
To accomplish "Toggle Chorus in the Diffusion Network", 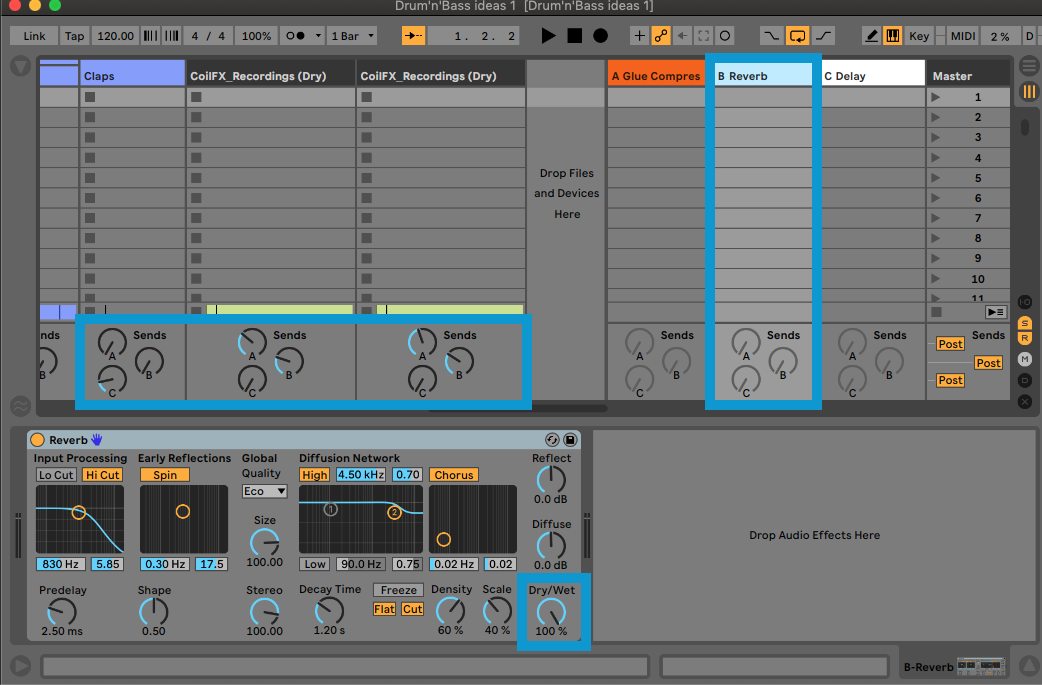I will [453, 475].
